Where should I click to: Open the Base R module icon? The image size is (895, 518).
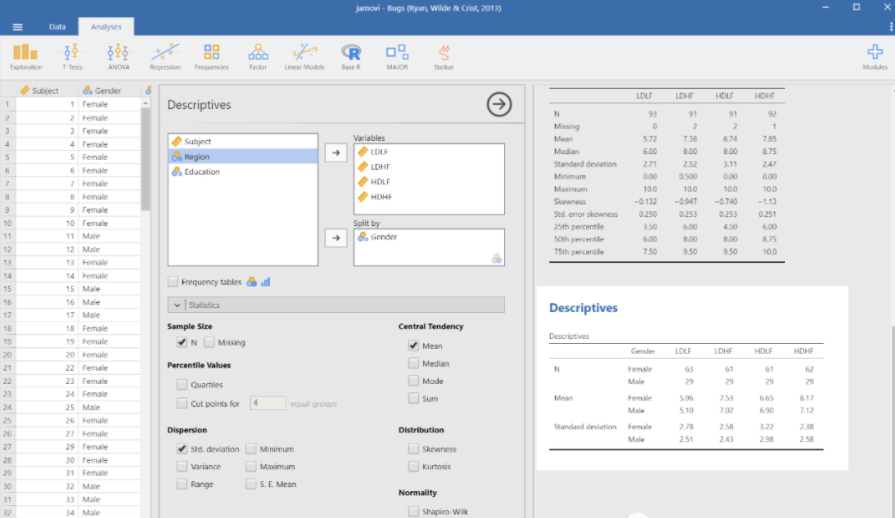point(351,56)
